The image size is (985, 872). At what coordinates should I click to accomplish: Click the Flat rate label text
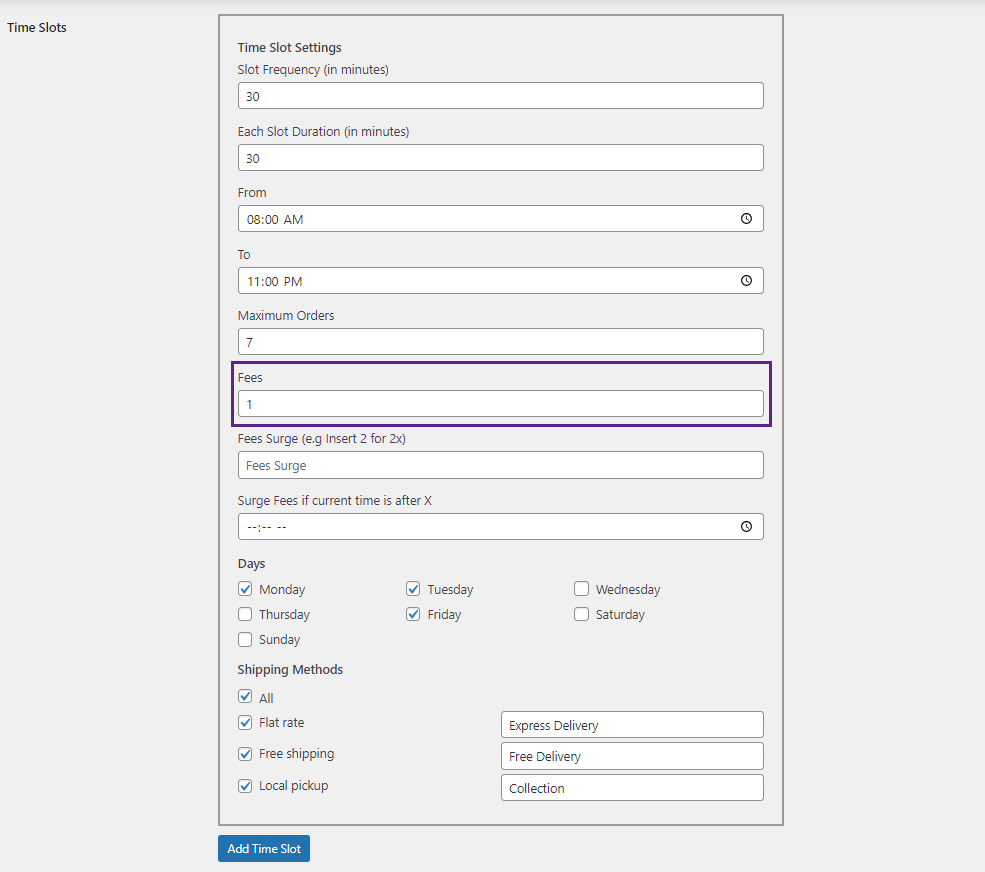pyautogui.click(x=281, y=723)
